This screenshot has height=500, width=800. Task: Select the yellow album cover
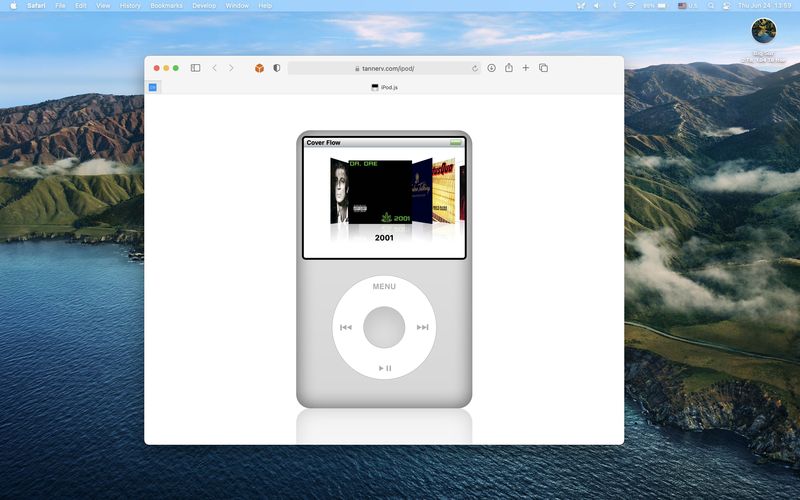pyautogui.click(x=443, y=191)
